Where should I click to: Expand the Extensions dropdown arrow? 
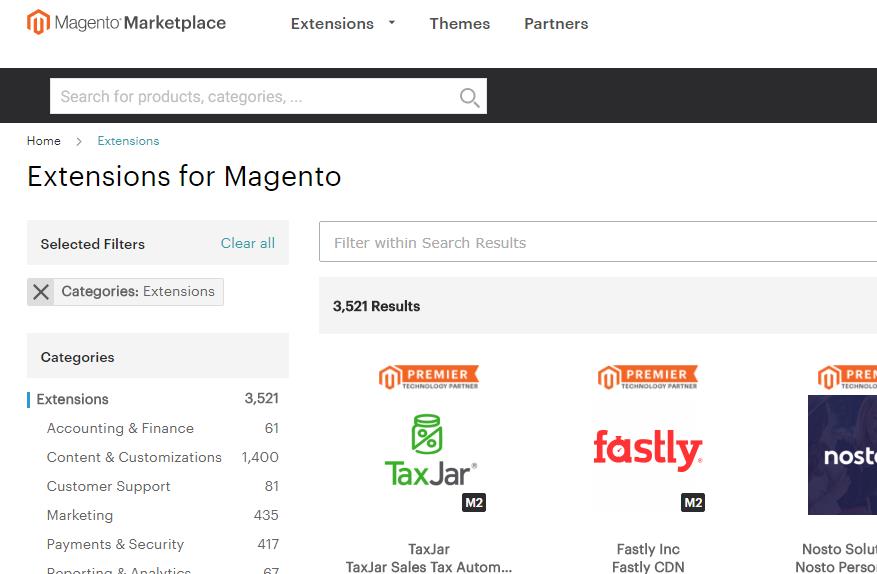392,23
